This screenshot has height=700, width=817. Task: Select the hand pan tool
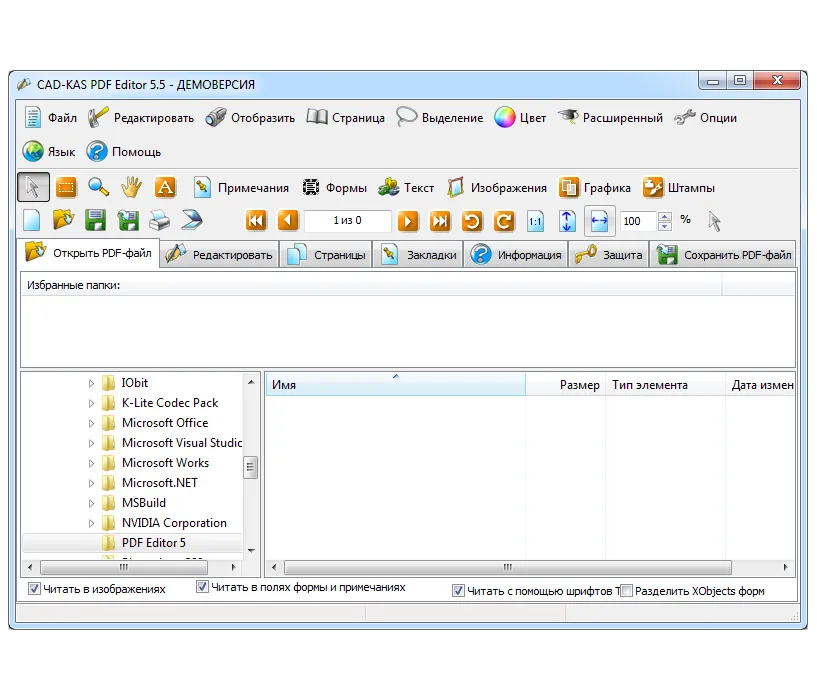tap(131, 187)
